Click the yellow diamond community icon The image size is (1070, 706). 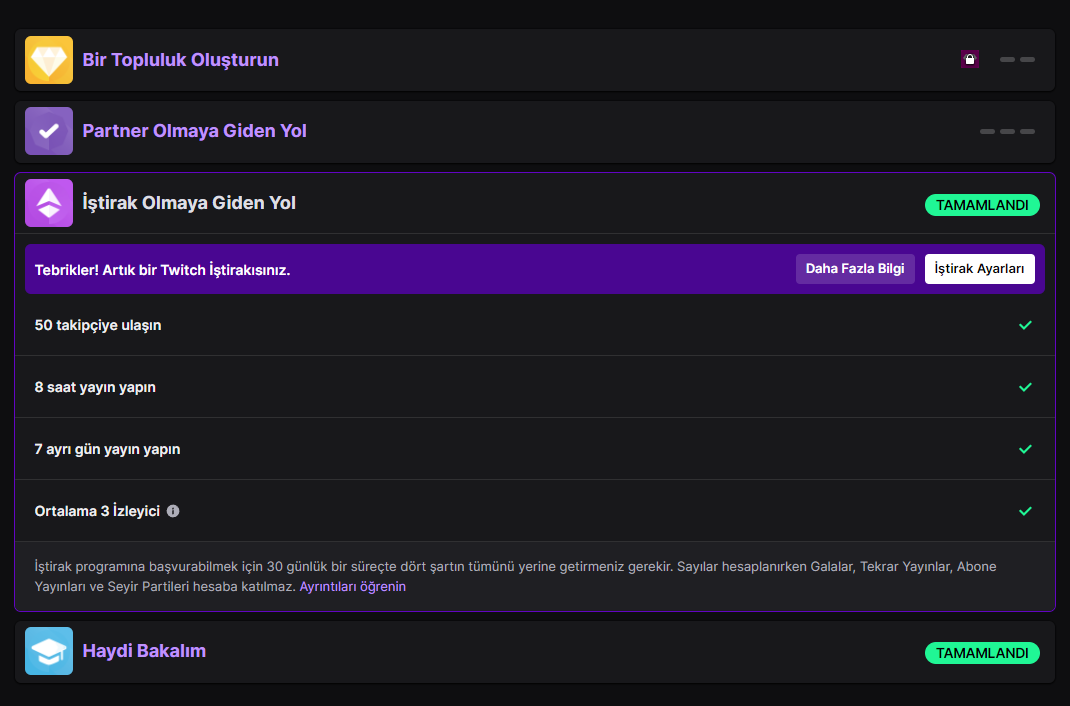49,60
